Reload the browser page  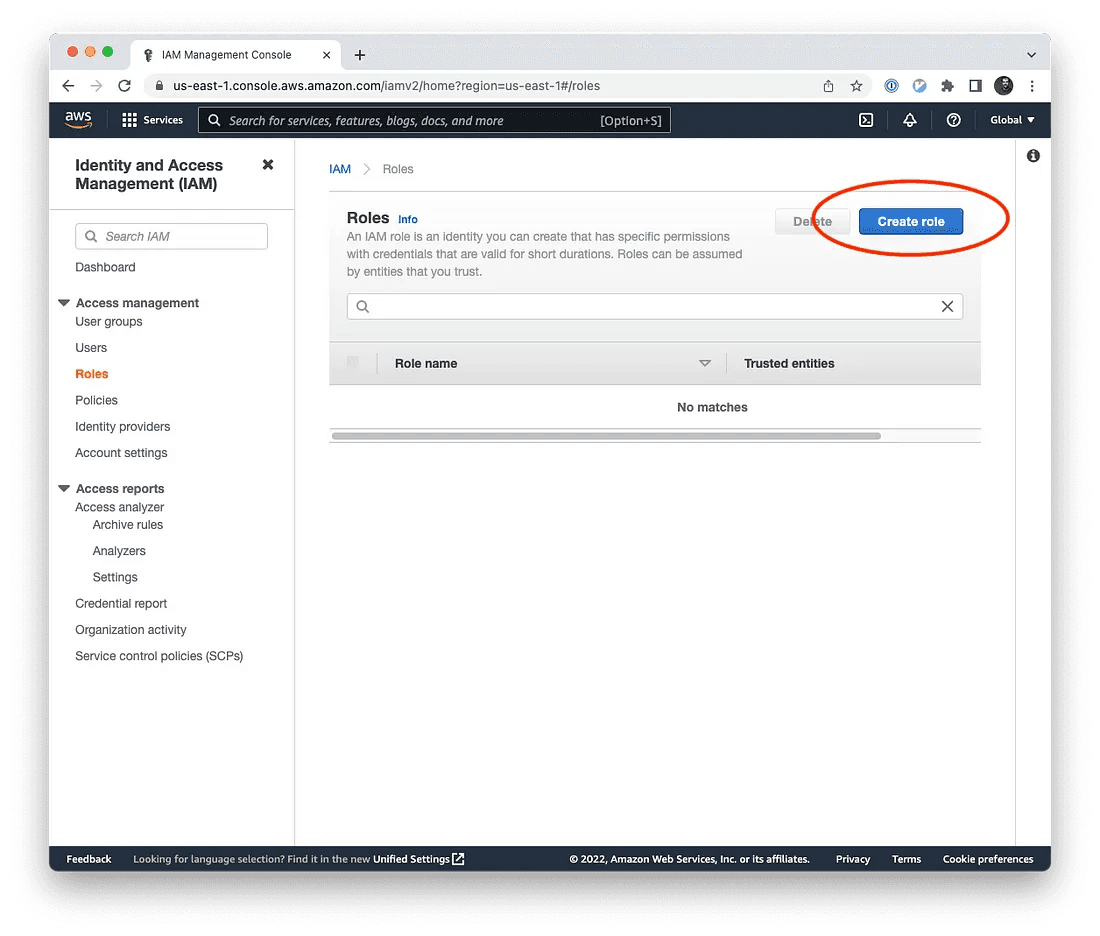(124, 86)
